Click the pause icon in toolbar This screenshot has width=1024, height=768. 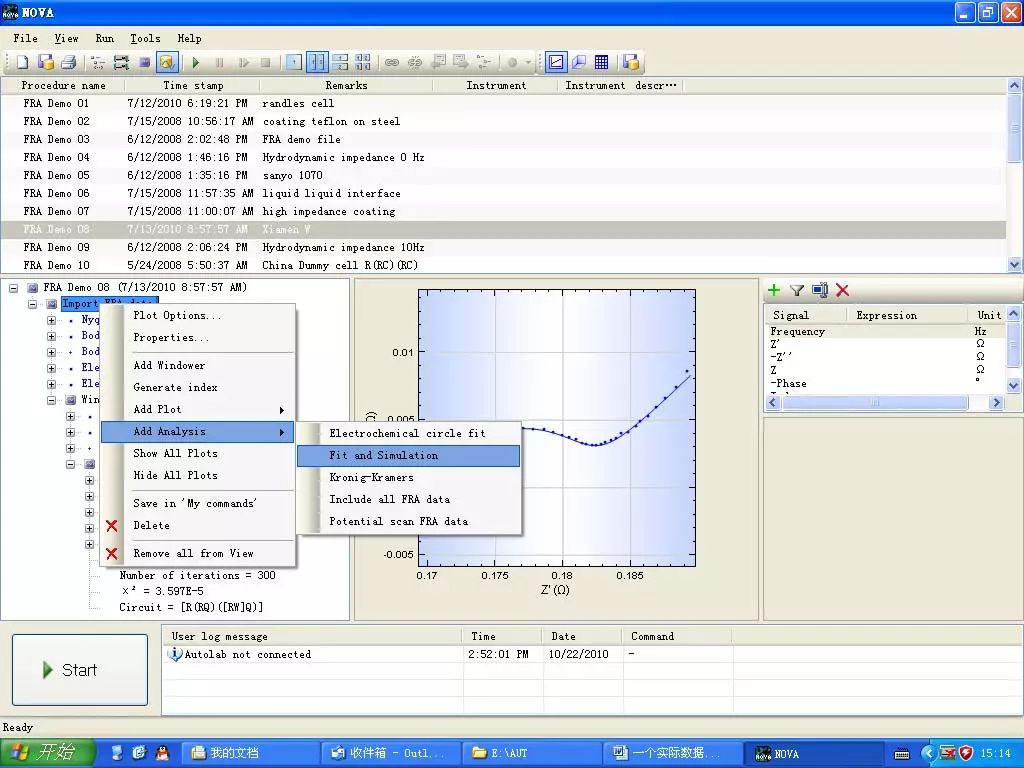tap(219, 62)
